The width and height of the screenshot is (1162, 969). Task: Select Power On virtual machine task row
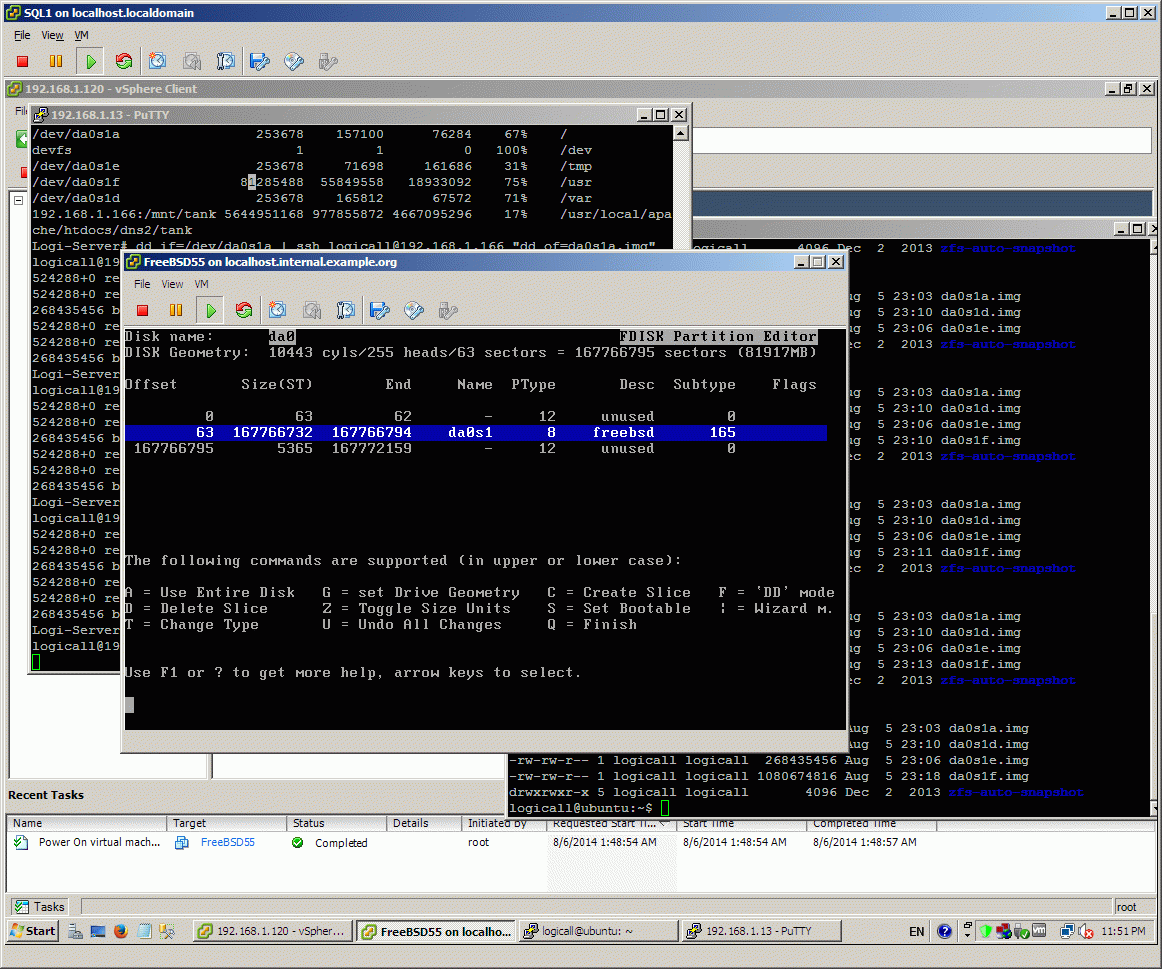pos(580,842)
